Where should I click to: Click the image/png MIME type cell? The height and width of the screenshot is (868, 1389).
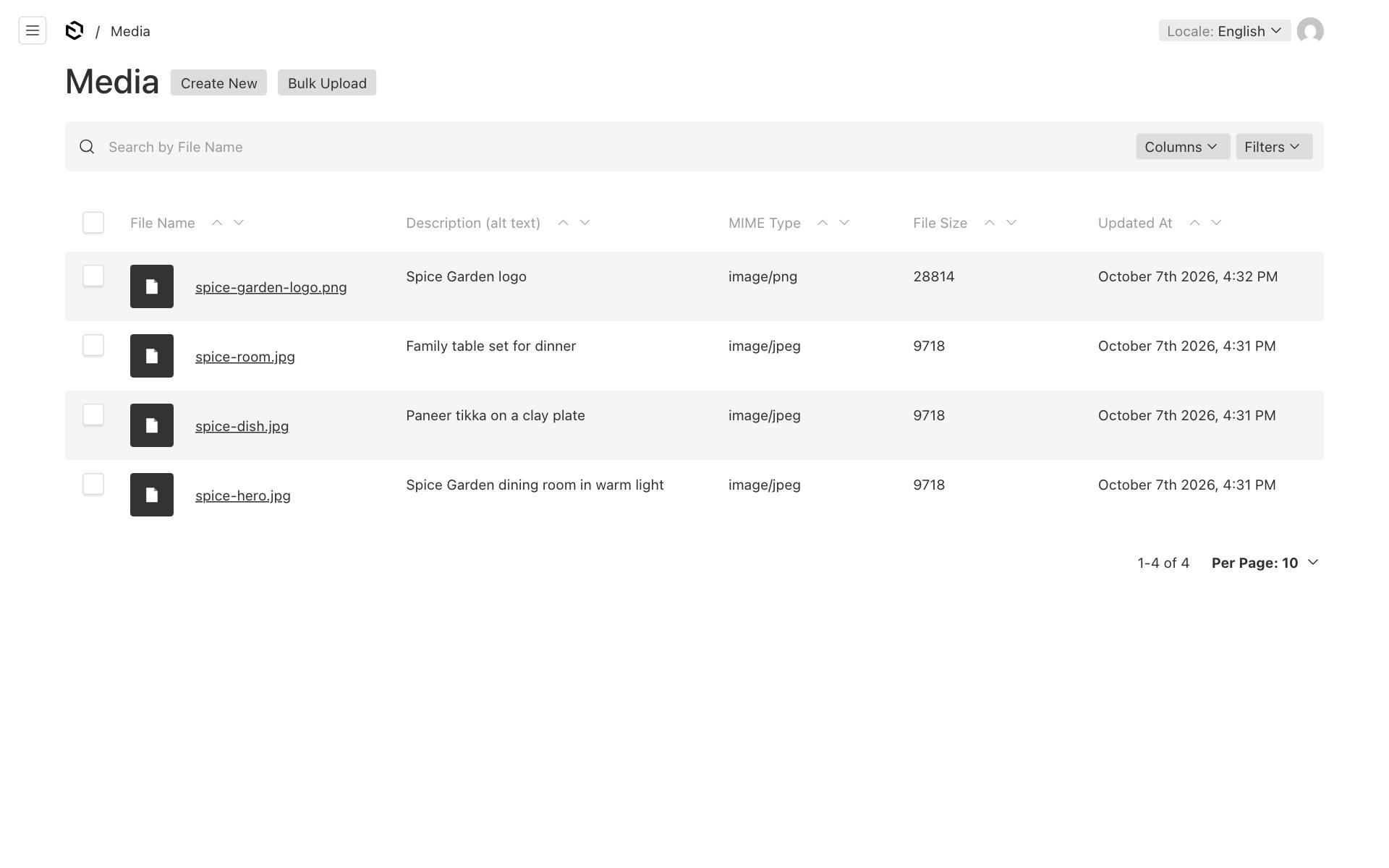(763, 276)
